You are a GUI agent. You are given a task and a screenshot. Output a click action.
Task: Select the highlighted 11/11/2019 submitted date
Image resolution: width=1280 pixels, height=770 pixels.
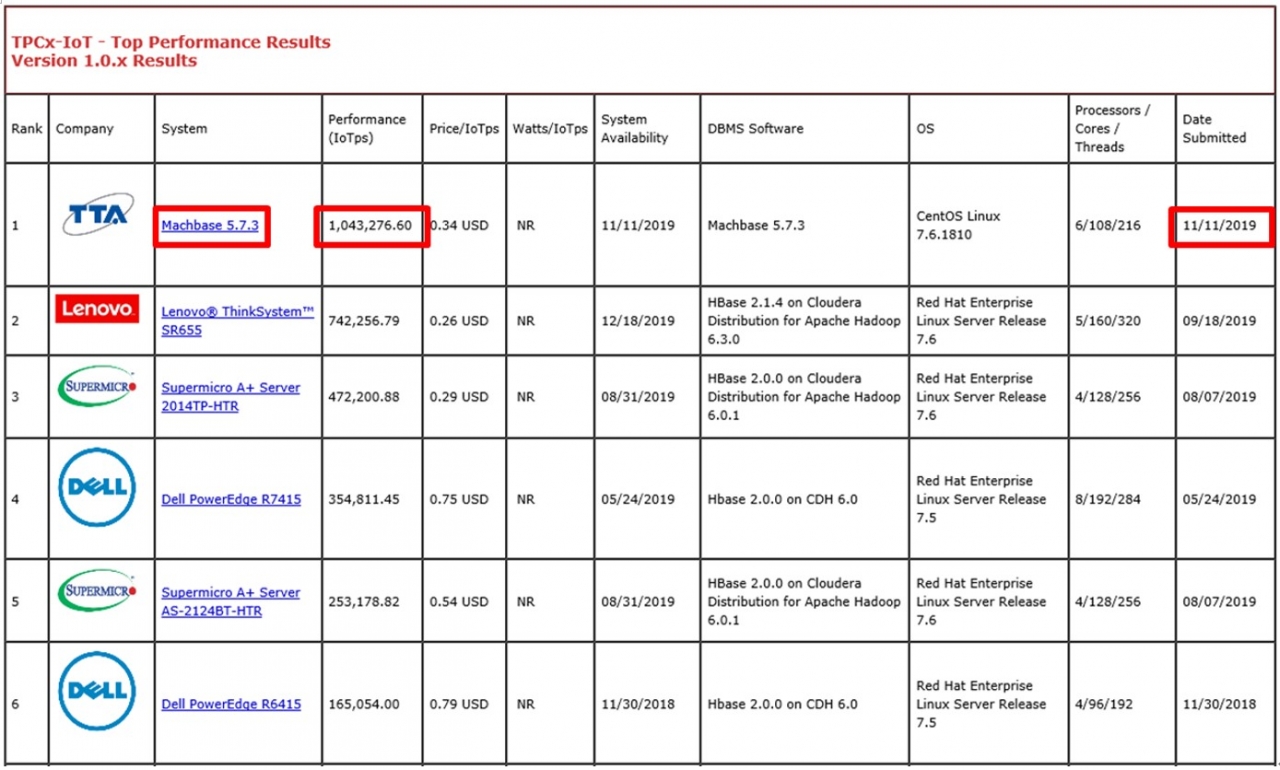pos(1219,226)
